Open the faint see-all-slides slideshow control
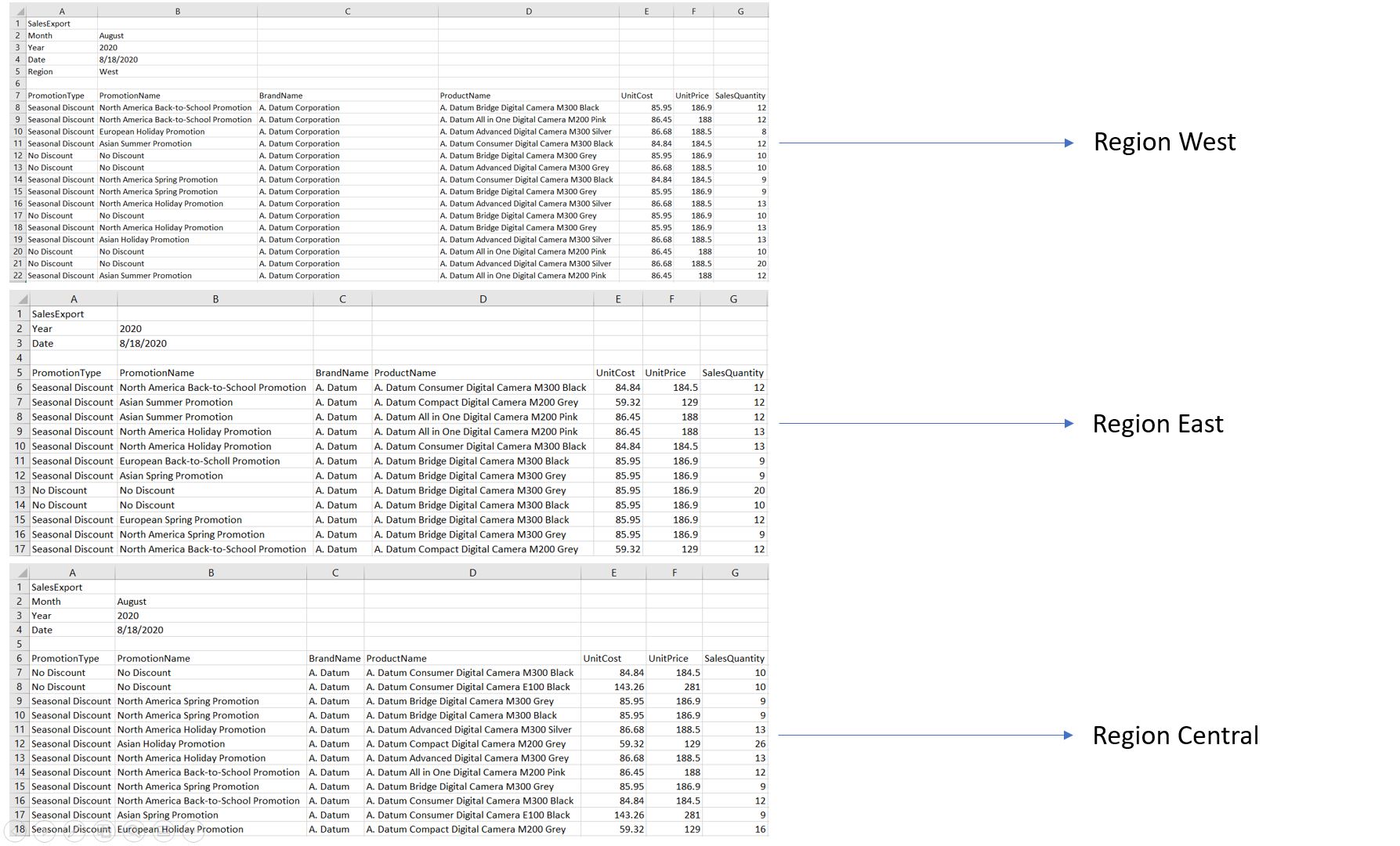This screenshot has height=846, width=1400. click(x=104, y=831)
